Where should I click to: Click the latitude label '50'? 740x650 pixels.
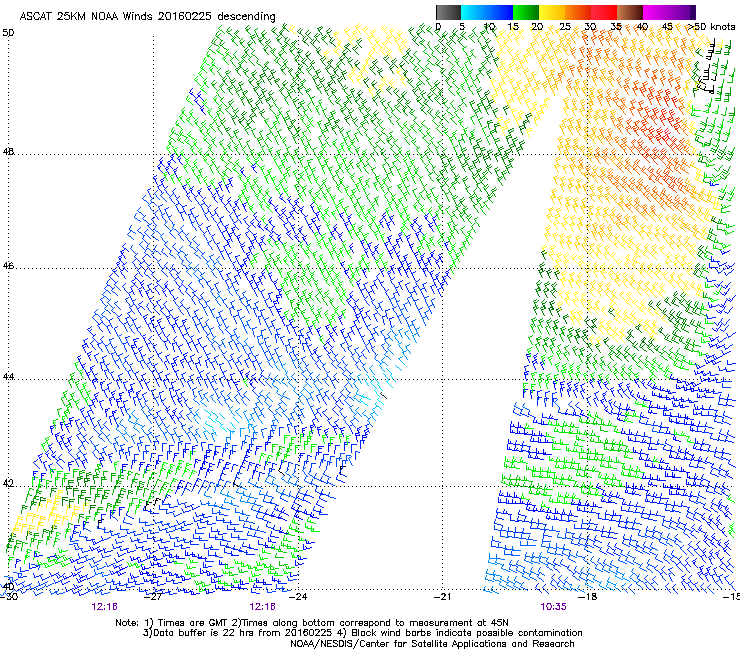(8, 33)
